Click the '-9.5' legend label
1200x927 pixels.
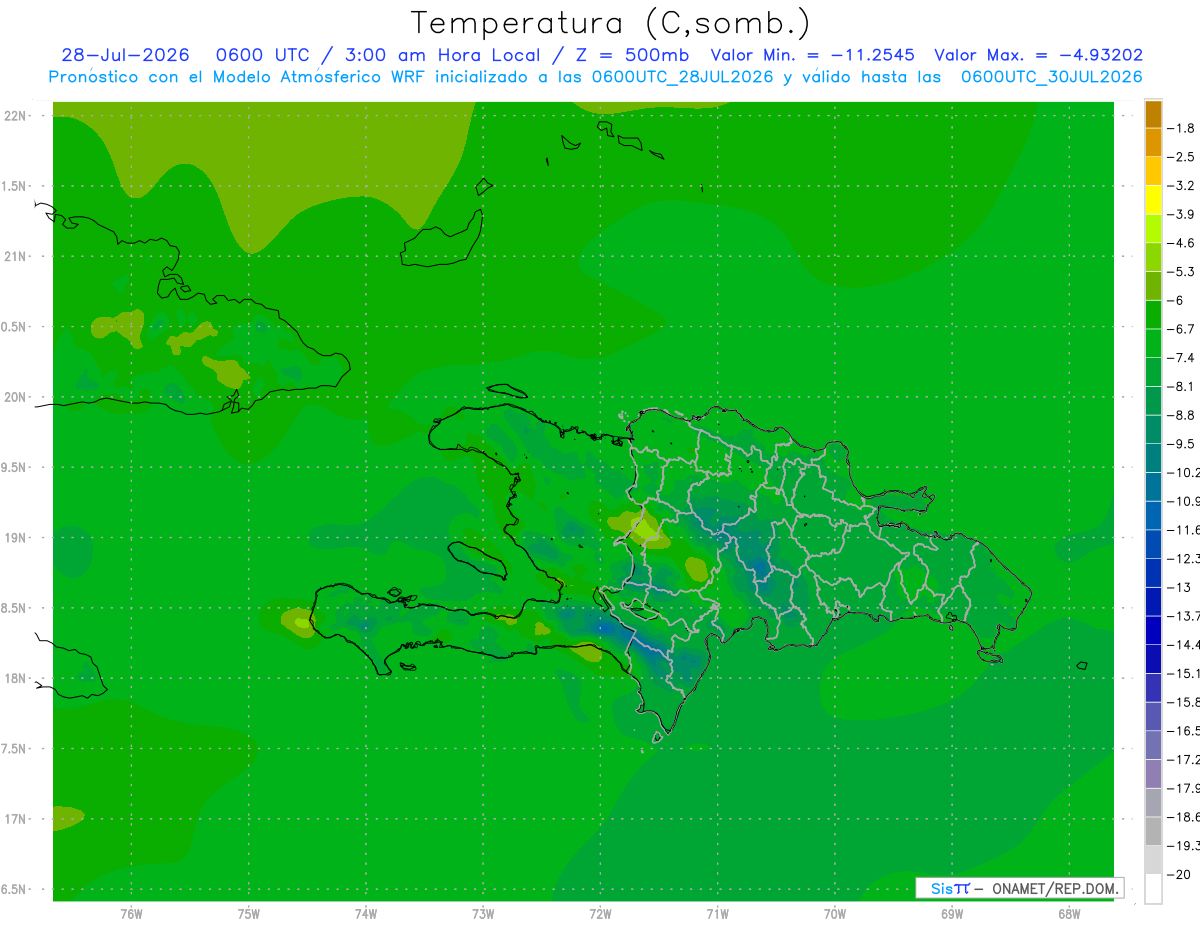[1182, 444]
